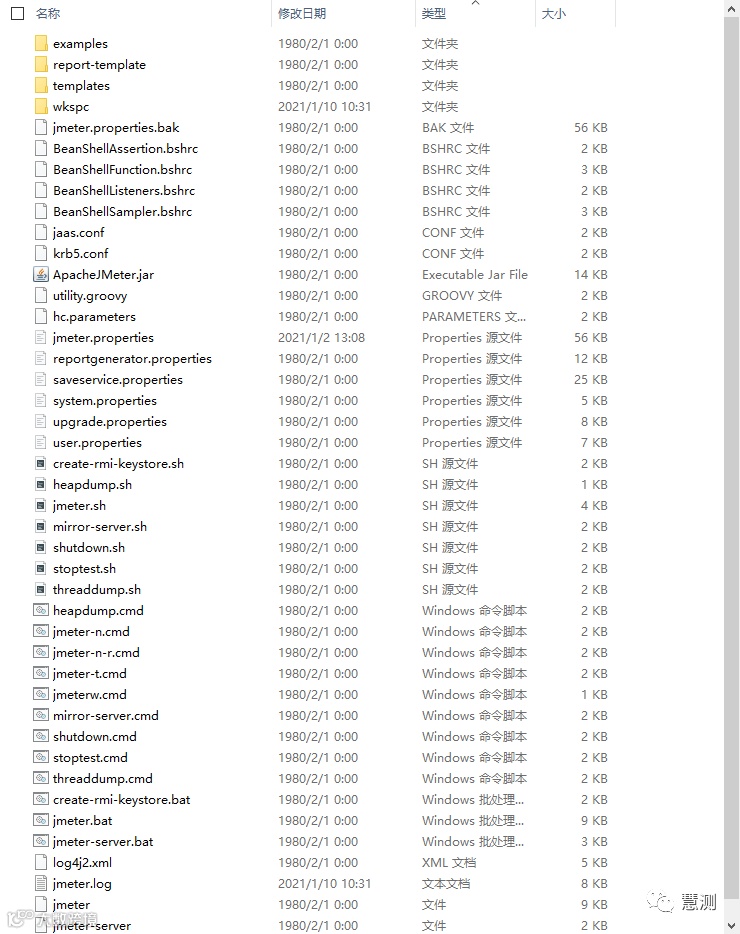Select the file named create-rmi-keystore.bat
This screenshot has width=740, height=934.
tap(122, 799)
